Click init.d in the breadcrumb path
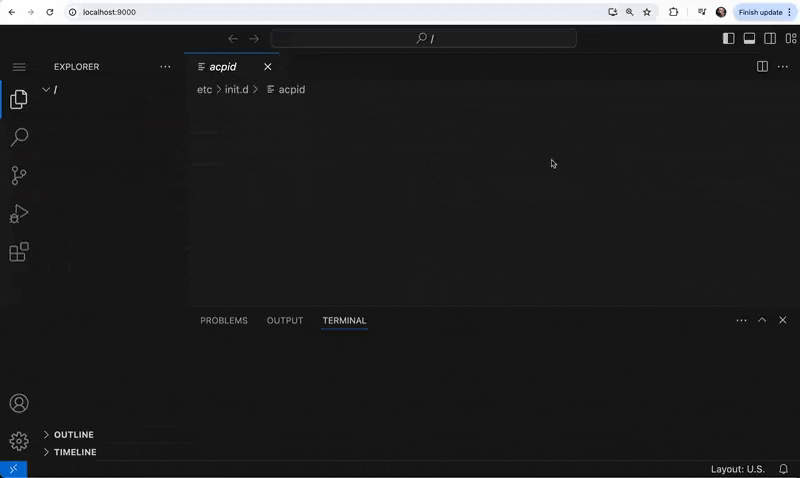The image size is (800, 478). point(236,90)
